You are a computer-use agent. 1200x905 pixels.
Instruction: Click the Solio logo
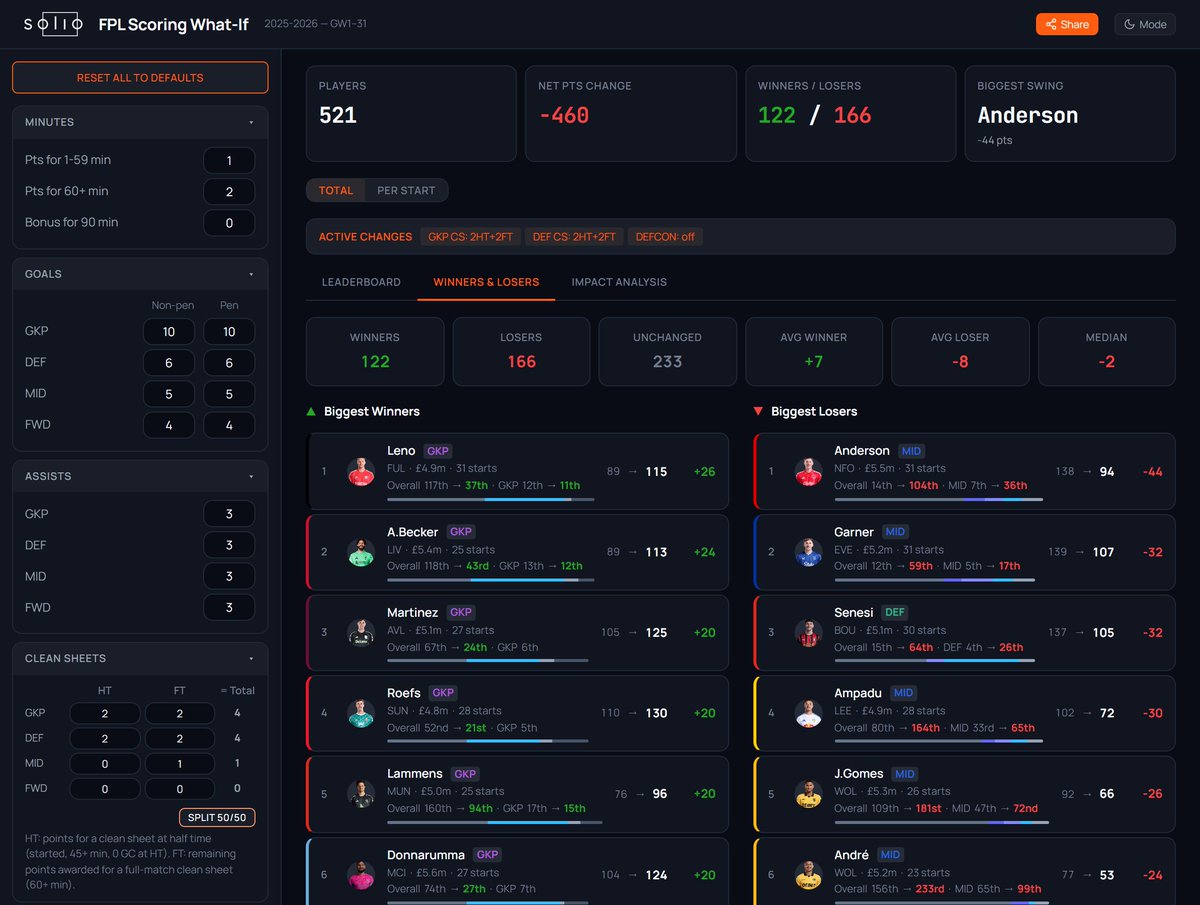pos(53,24)
